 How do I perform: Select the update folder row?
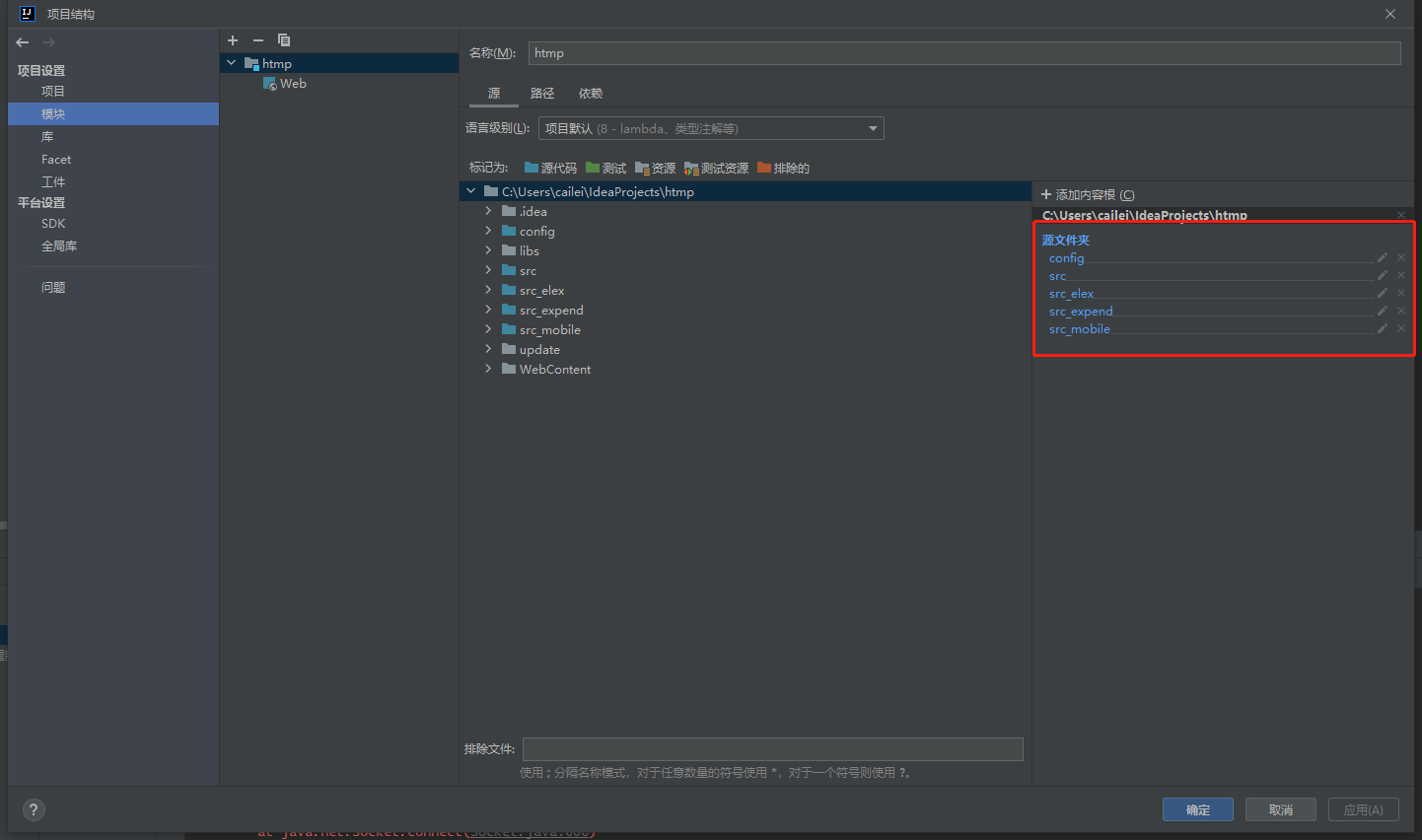coord(746,349)
